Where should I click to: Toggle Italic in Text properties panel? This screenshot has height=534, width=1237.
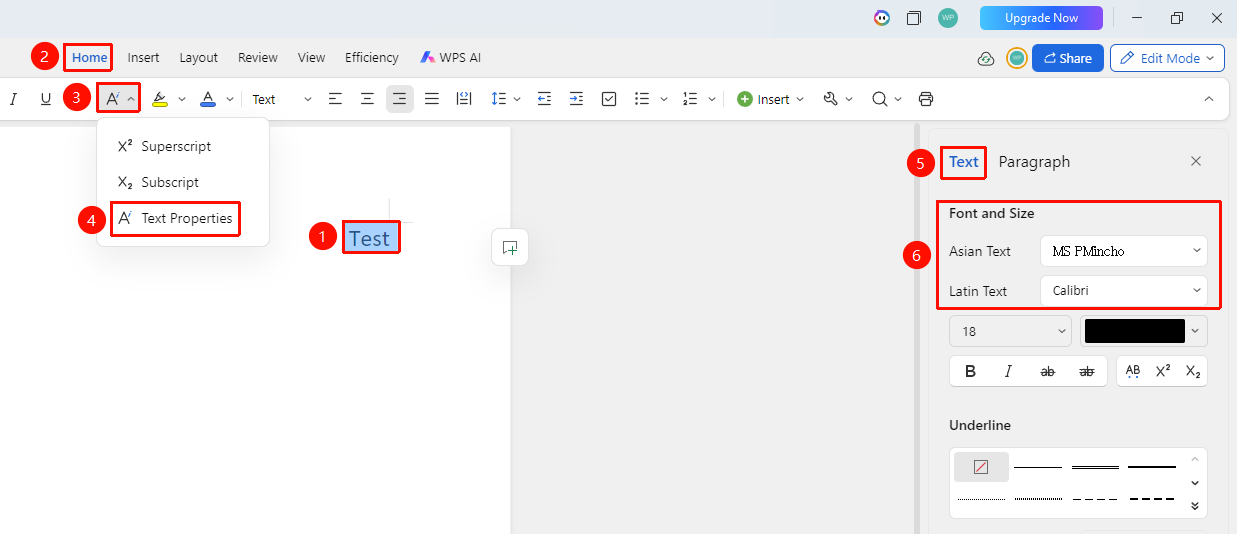click(1008, 371)
